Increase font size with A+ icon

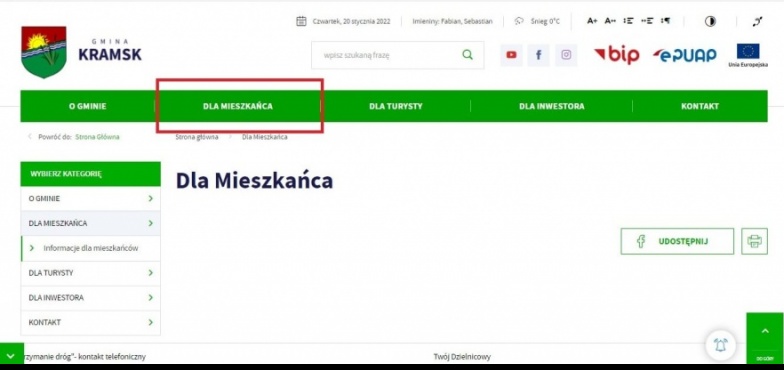(592, 21)
